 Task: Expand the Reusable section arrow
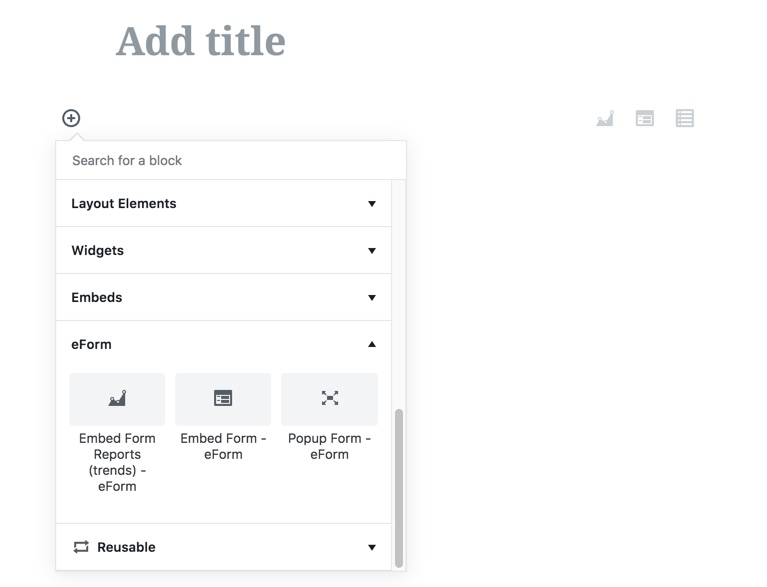pos(372,548)
